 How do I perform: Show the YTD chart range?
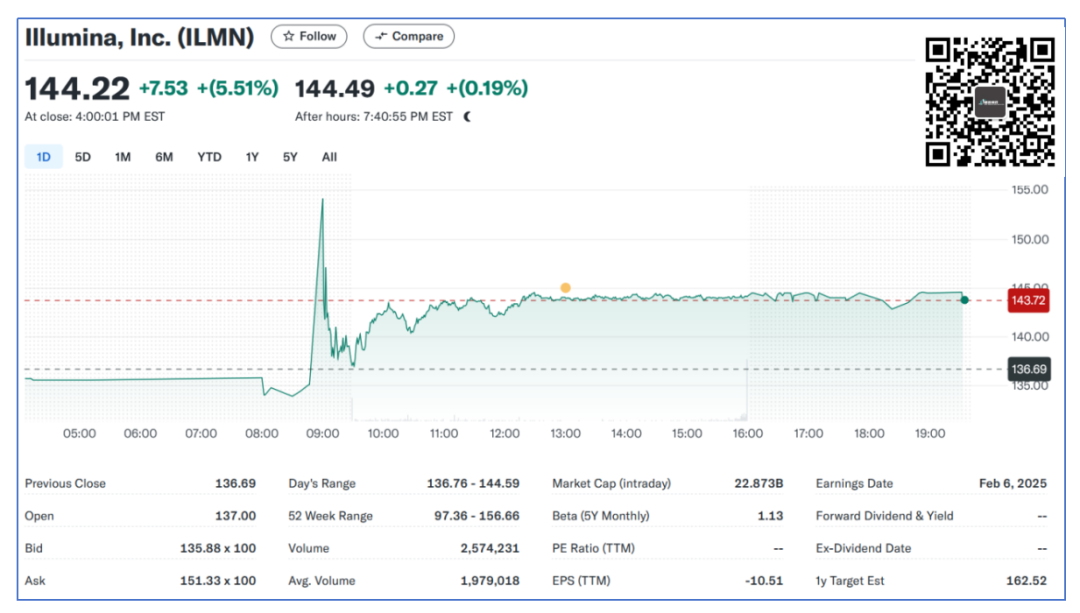tap(209, 157)
